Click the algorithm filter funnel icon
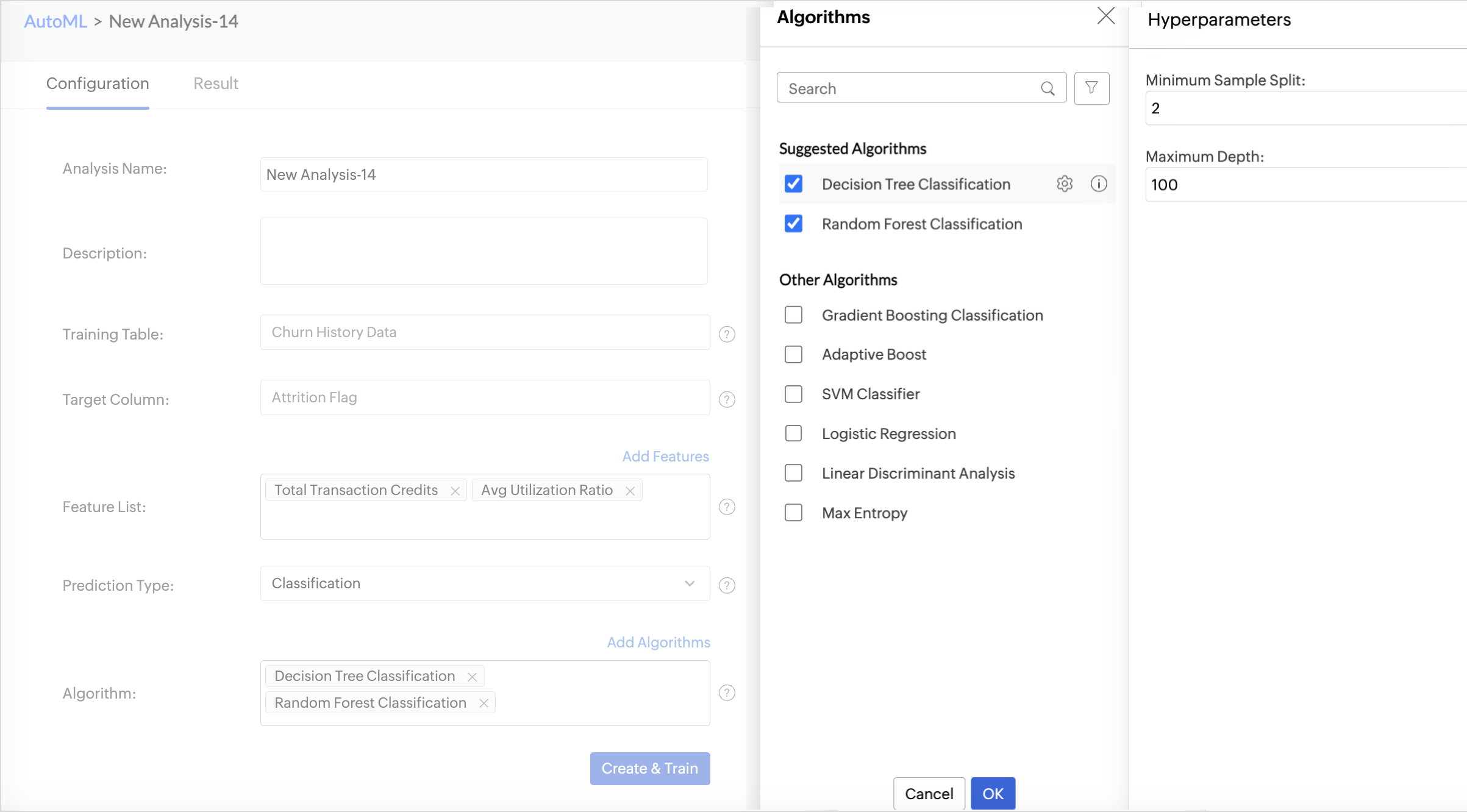Image resolution: width=1467 pixels, height=812 pixels. pyautogui.click(x=1091, y=88)
